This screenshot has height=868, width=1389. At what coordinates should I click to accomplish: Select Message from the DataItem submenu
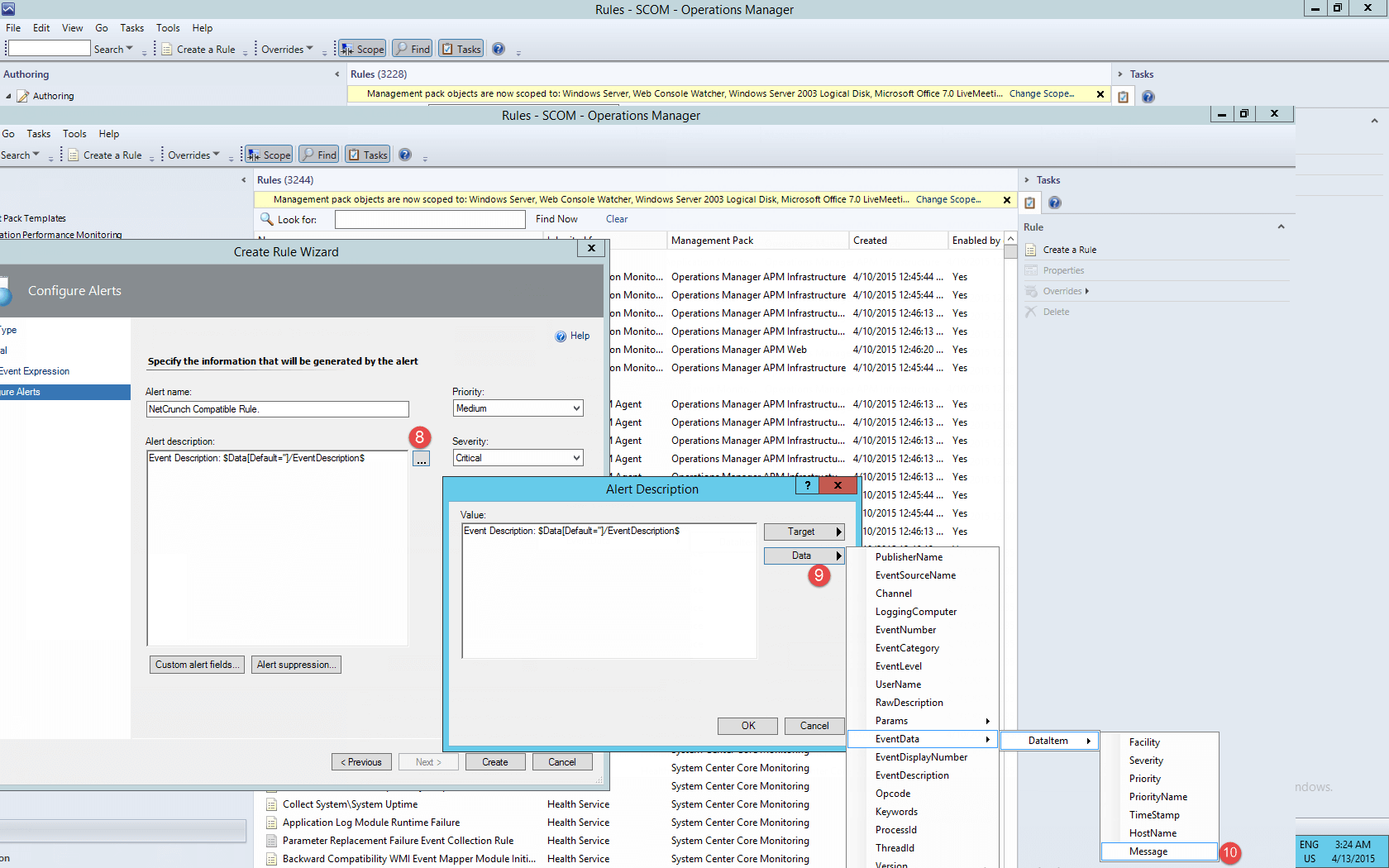[1159, 851]
